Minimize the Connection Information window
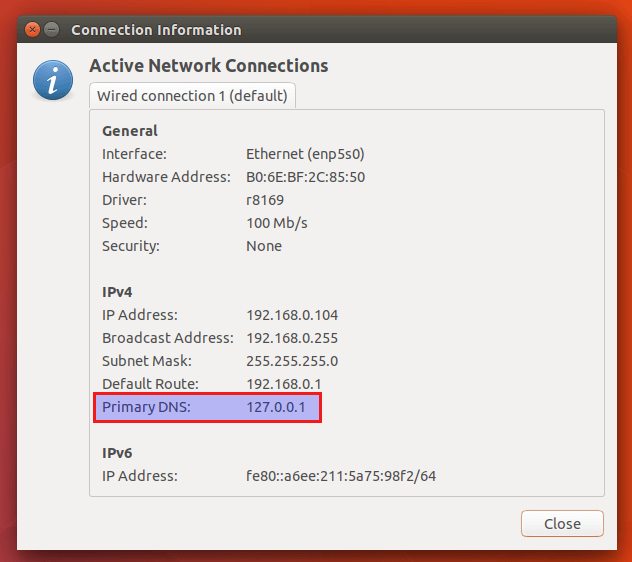Screen dimensions: 632x562 click(x=51, y=30)
